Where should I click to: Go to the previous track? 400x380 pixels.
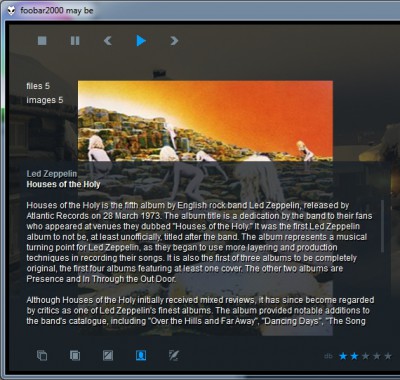point(108,41)
